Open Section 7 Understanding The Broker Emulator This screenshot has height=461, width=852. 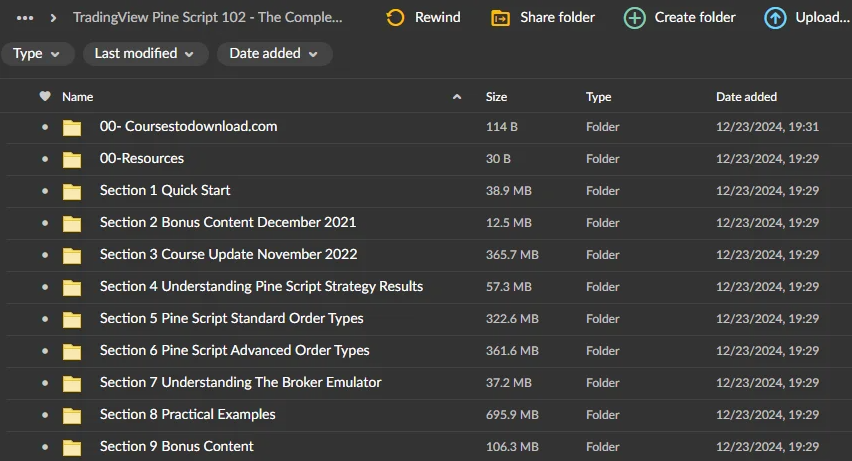[240, 383]
